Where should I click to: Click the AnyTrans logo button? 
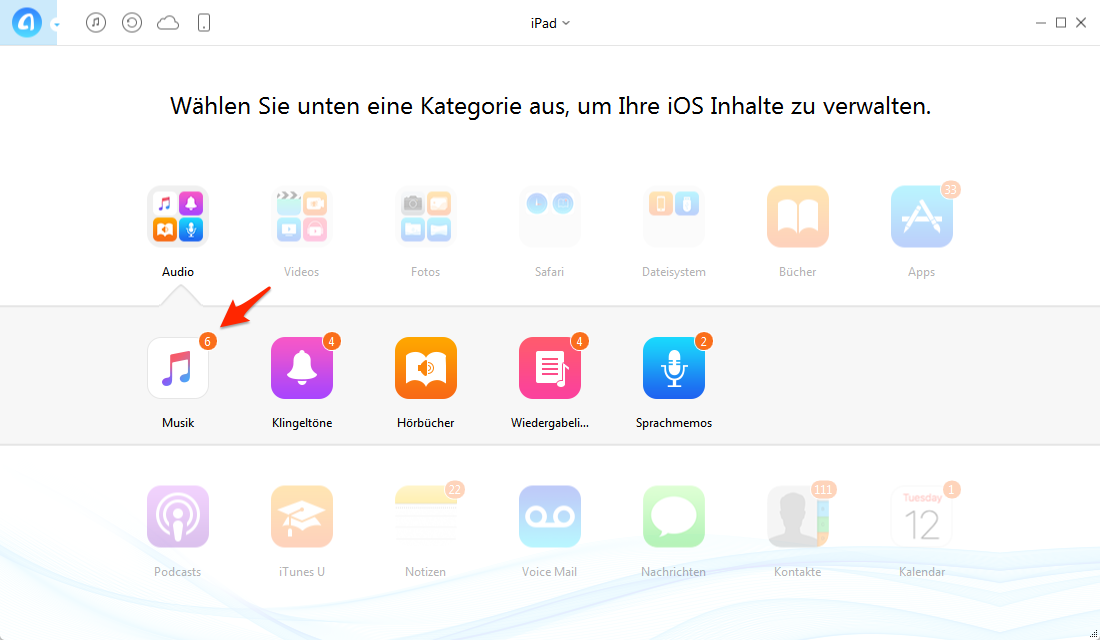(x=27, y=22)
